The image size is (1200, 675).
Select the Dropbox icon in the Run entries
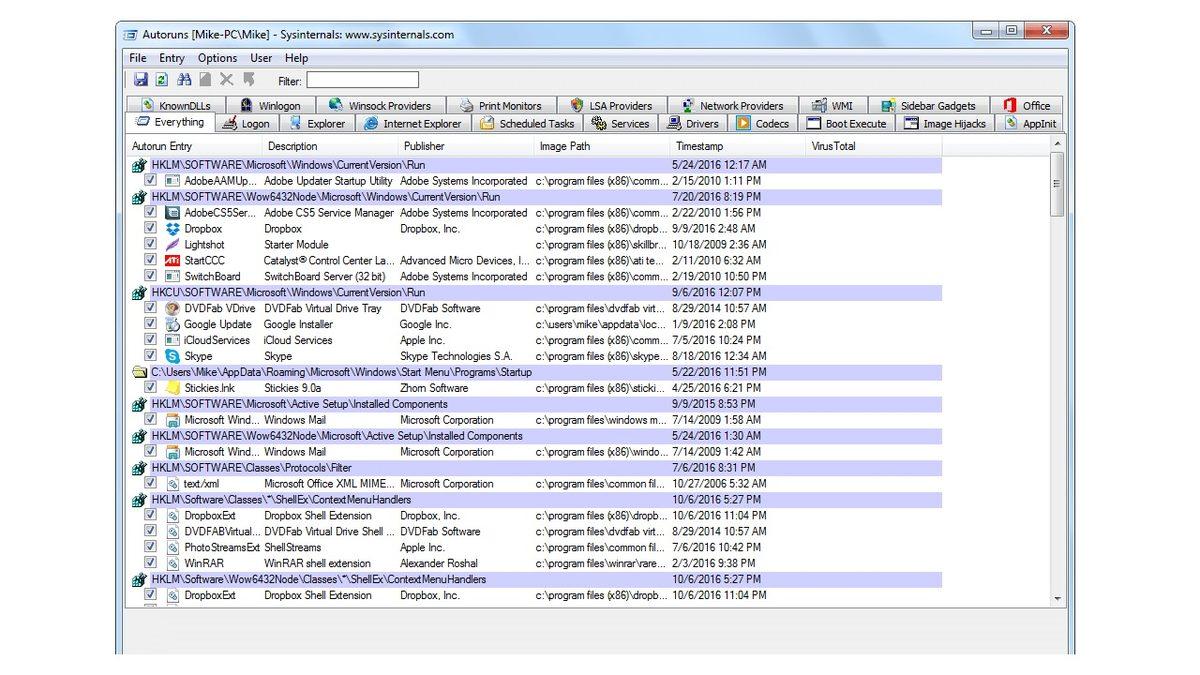pyautogui.click(x=172, y=229)
